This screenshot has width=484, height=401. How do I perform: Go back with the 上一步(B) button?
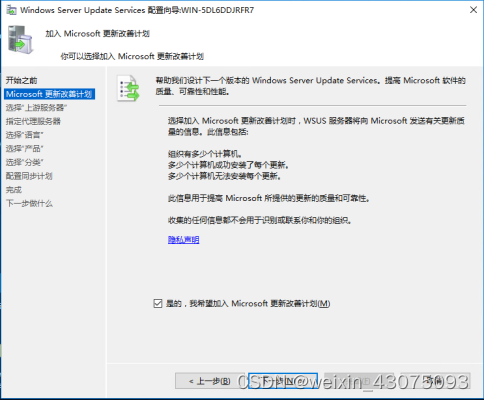(x=210, y=381)
